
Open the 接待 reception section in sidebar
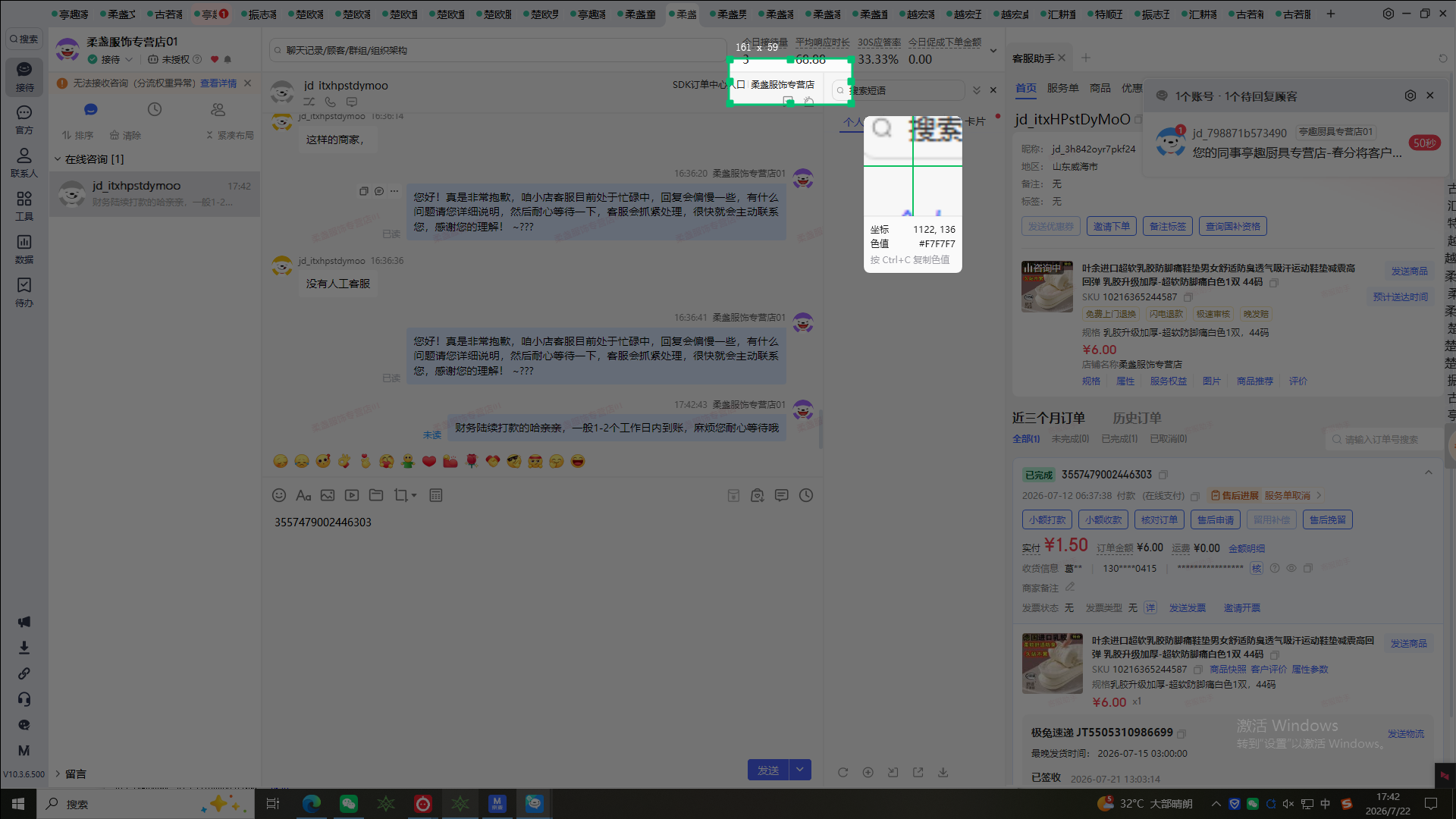24,77
